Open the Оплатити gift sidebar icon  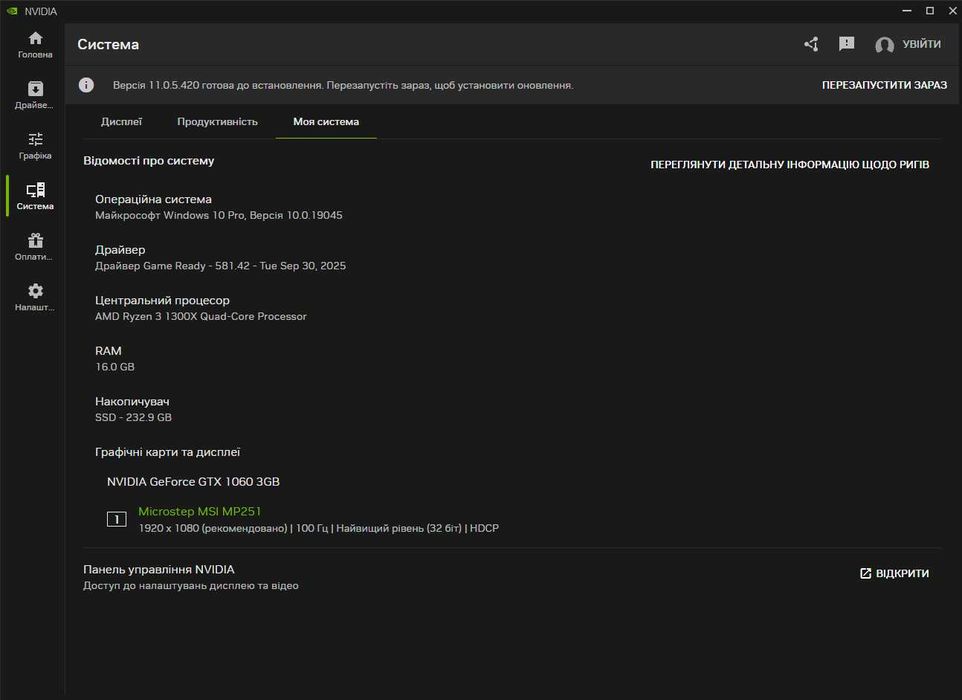tap(35, 246)
